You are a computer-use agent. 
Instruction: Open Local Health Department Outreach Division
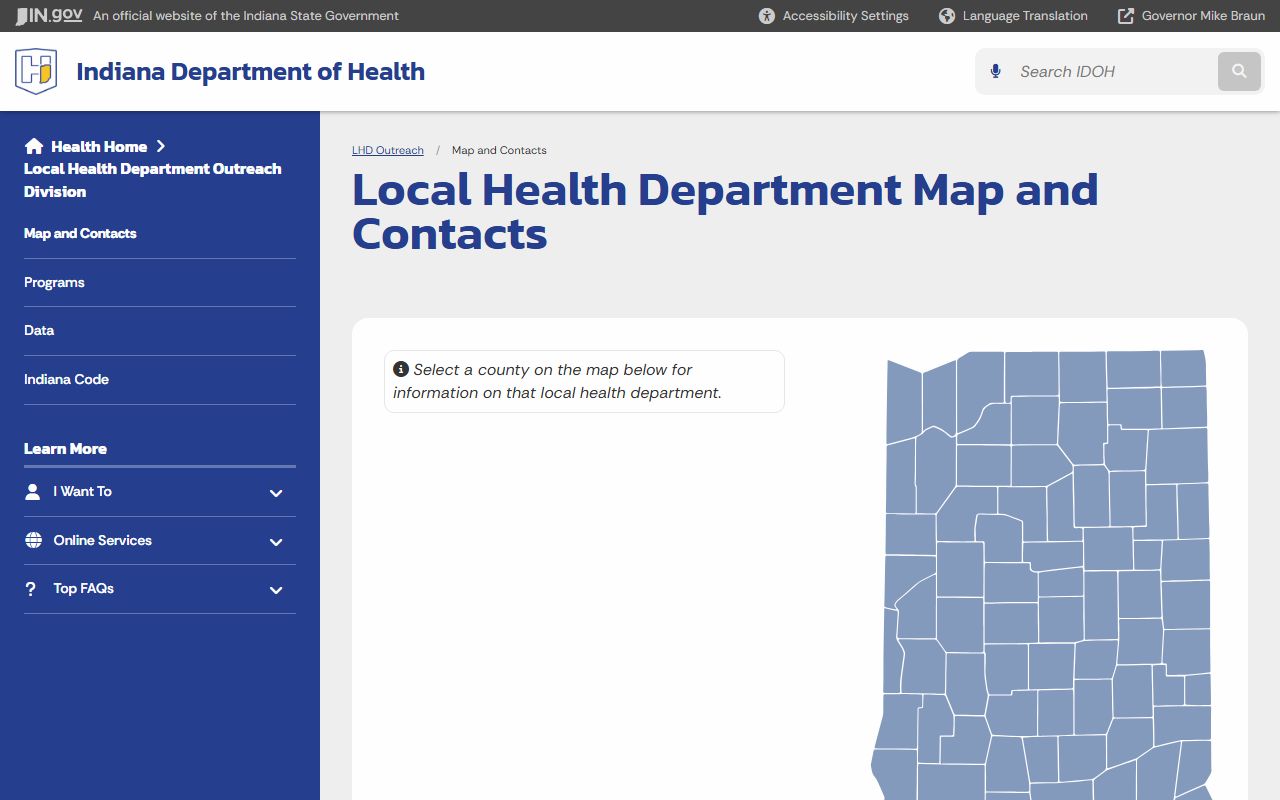pos(153,180)
